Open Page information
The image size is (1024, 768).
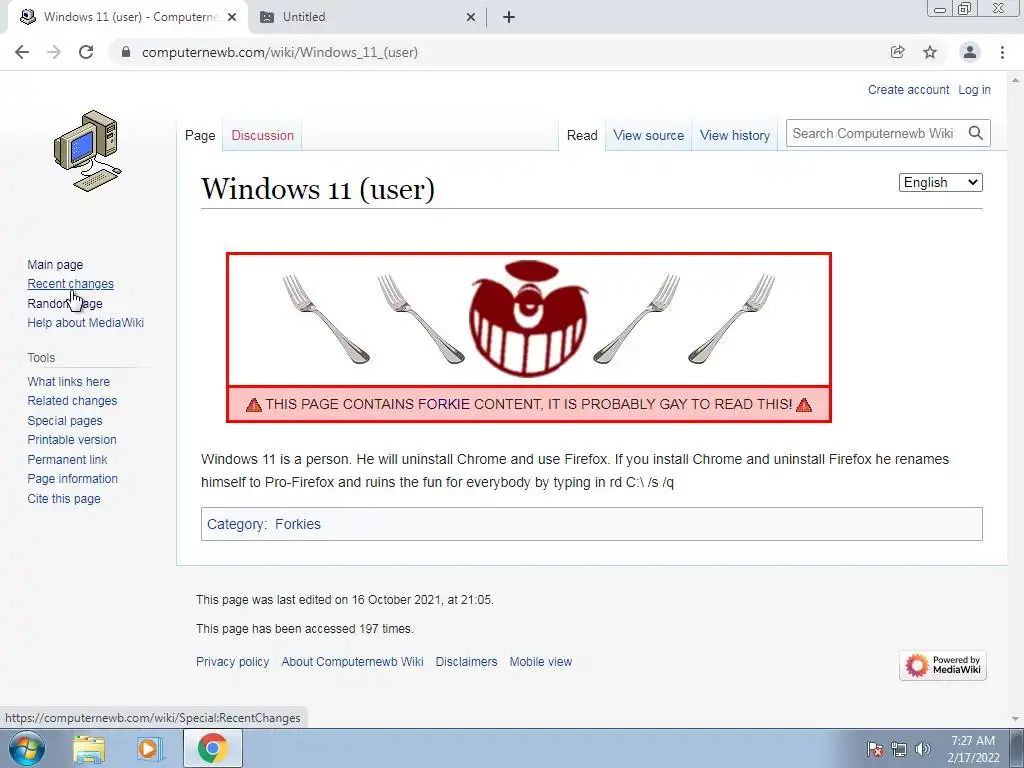[72, 479]
